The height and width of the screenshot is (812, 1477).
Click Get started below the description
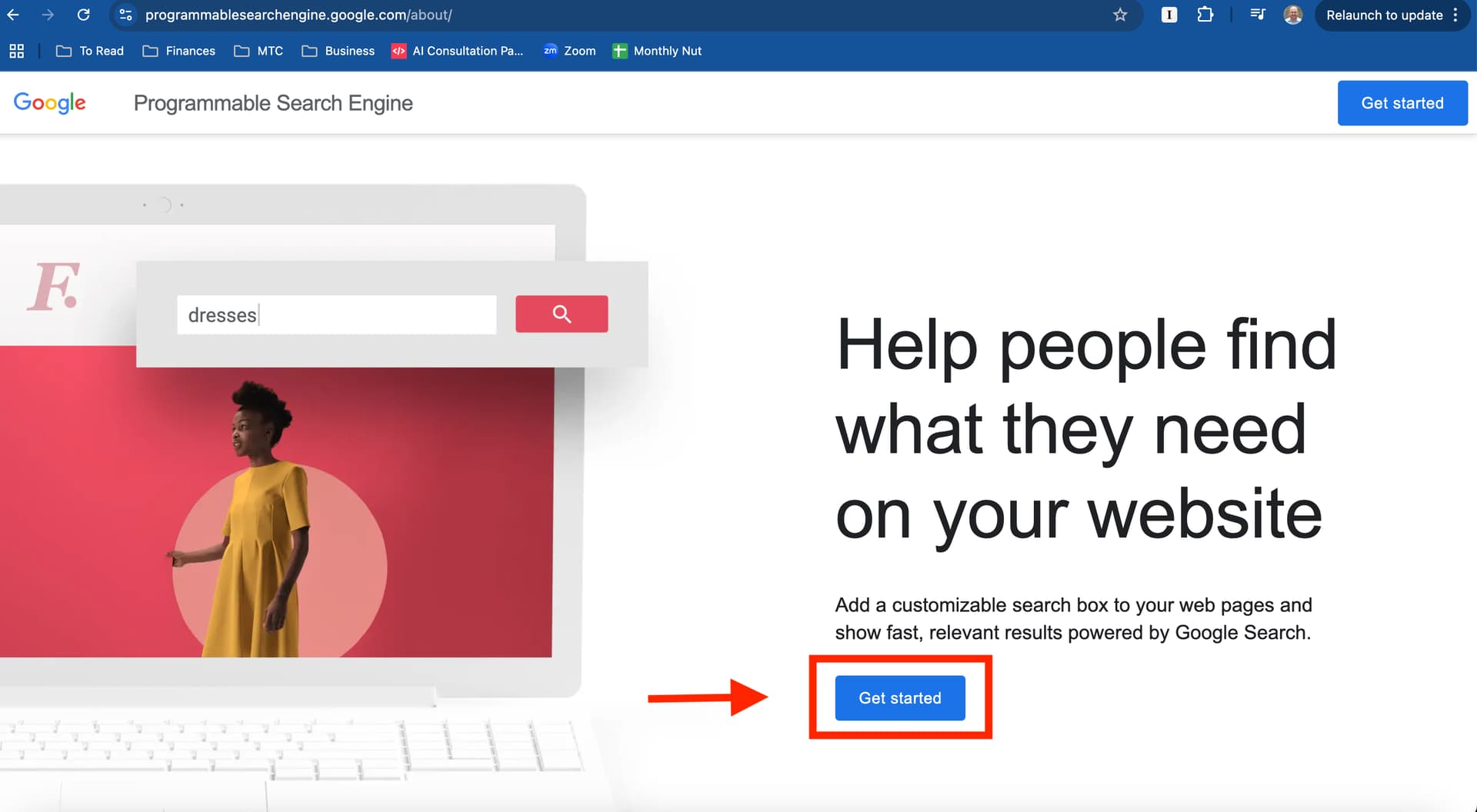(900, 698)
